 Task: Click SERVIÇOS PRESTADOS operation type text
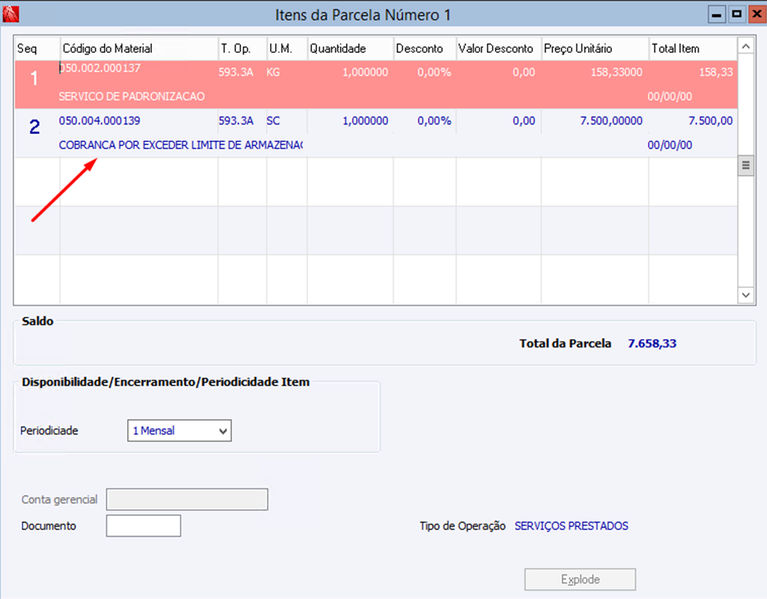pyautogui.click(x=571, y=526)
